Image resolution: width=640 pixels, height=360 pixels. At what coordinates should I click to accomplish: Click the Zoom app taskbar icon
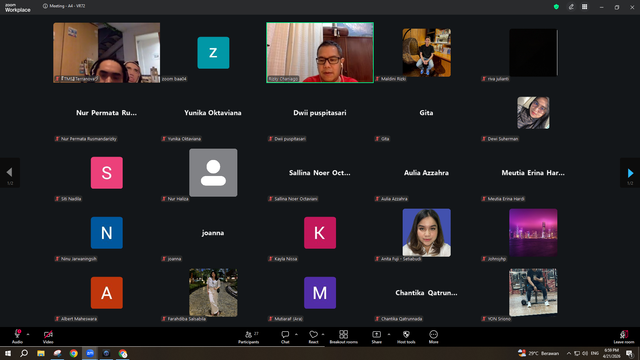pyautogui.click(x=90, y=353)
